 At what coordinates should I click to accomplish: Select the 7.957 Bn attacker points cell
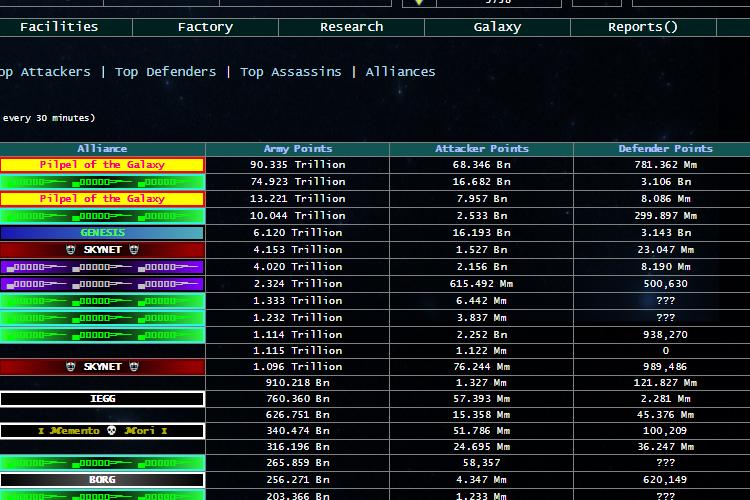pos(482,199)
